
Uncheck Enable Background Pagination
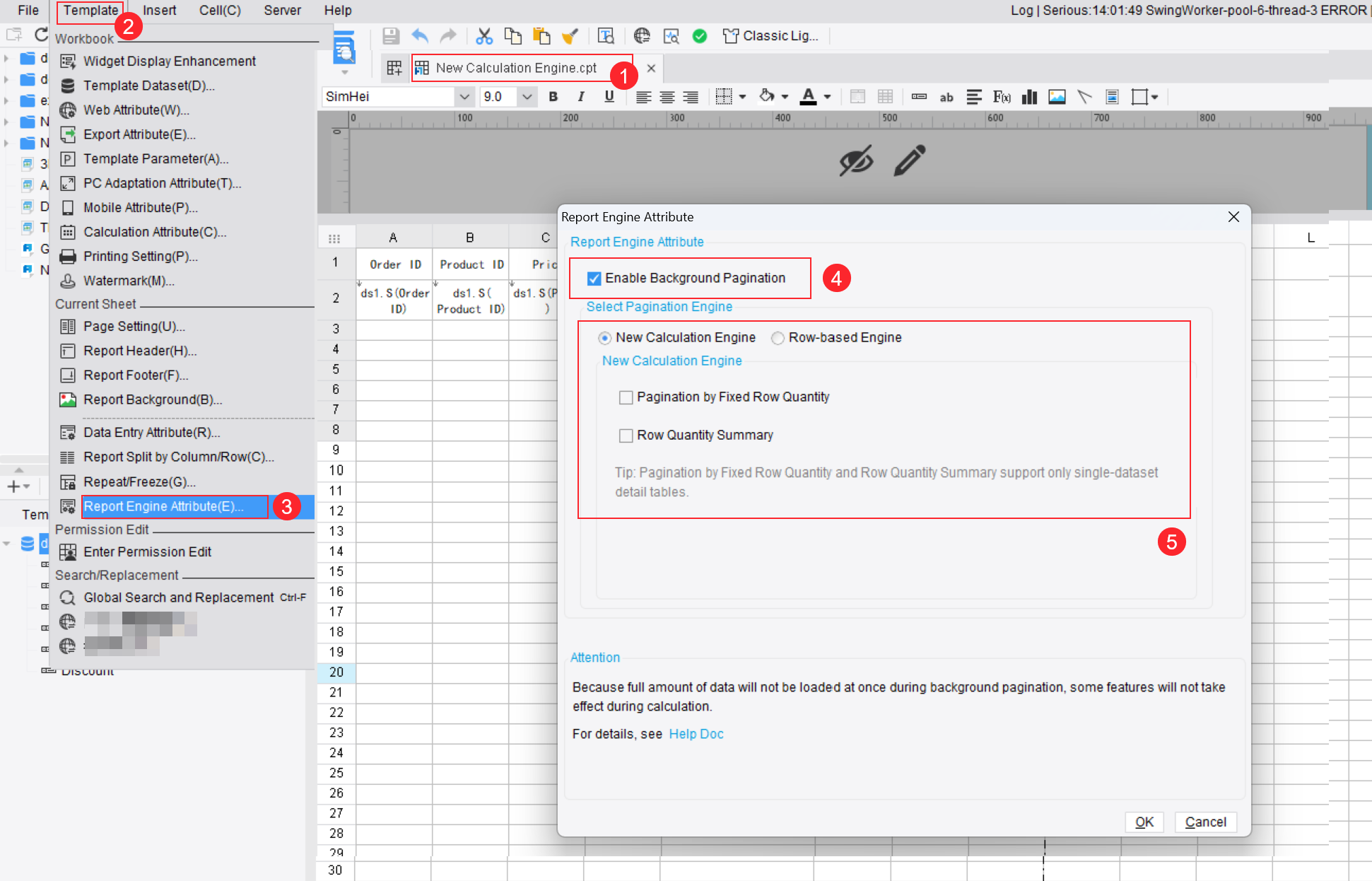594,279
